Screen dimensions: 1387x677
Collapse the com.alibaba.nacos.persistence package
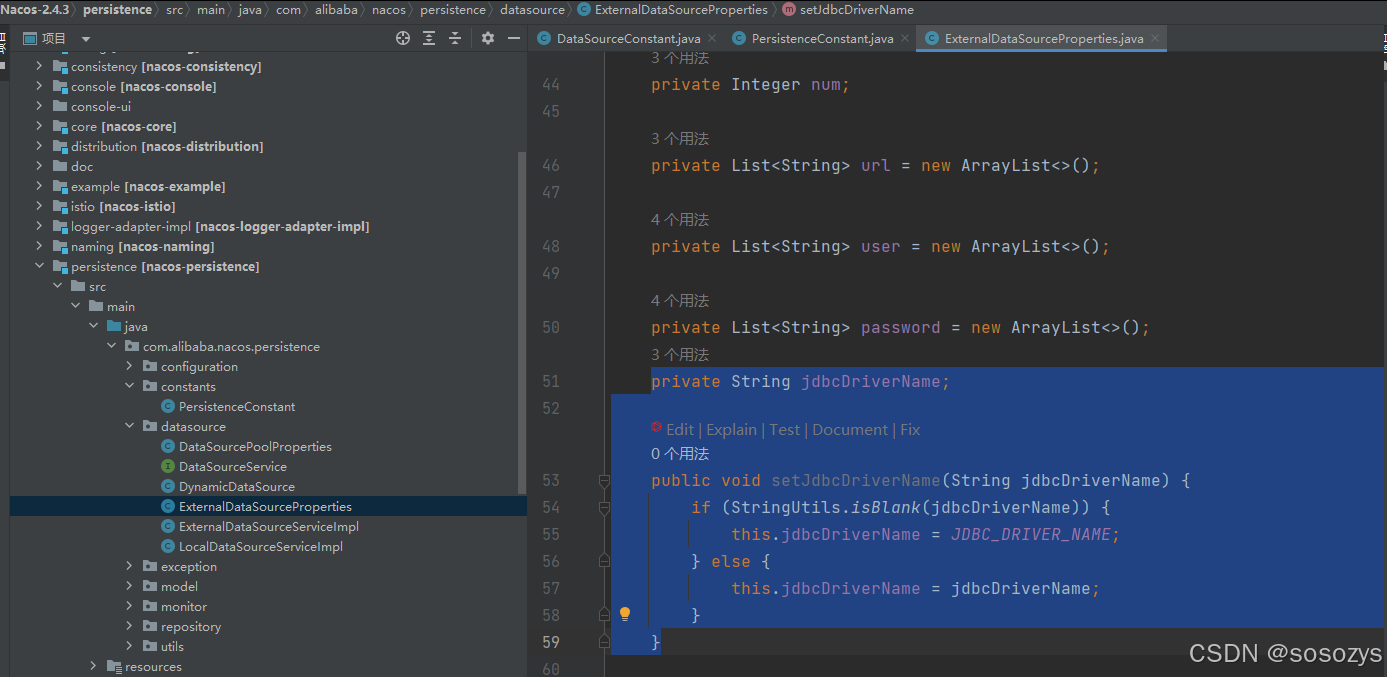(112, 346)
